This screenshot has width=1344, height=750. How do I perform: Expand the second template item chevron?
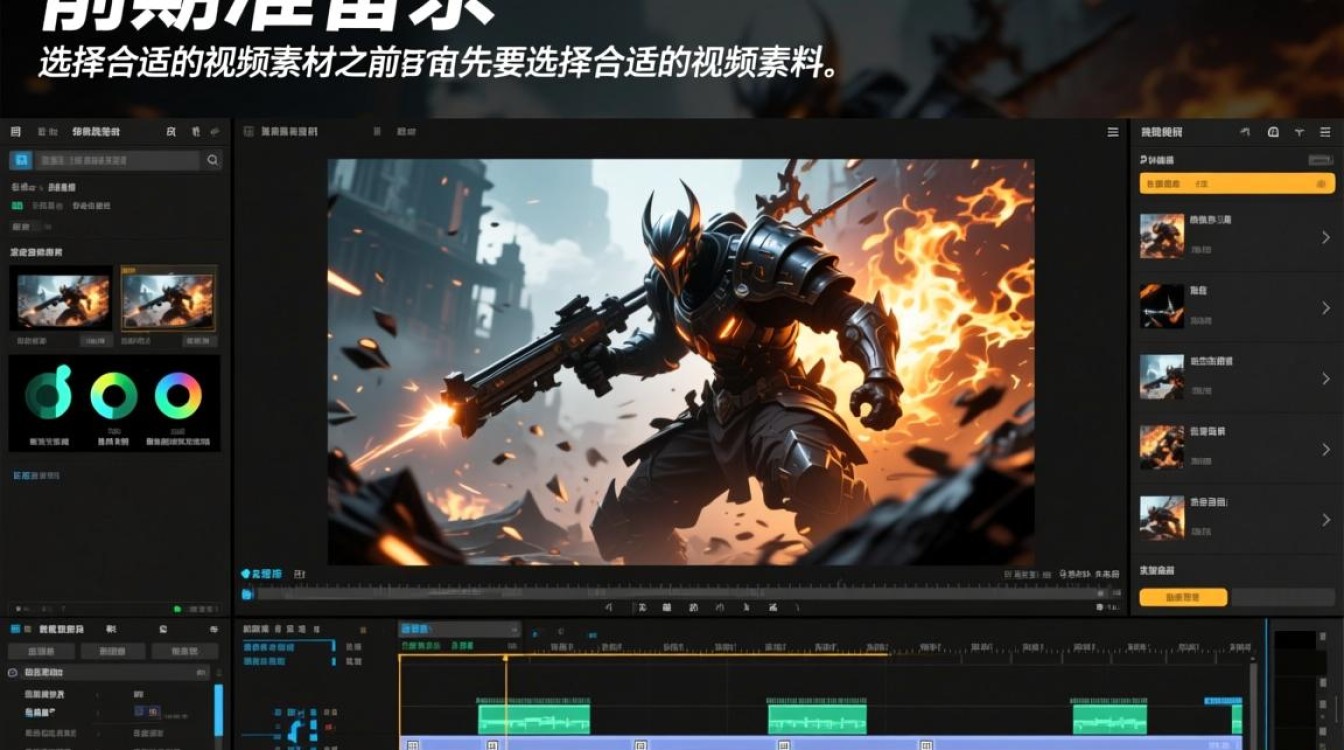1326,308
